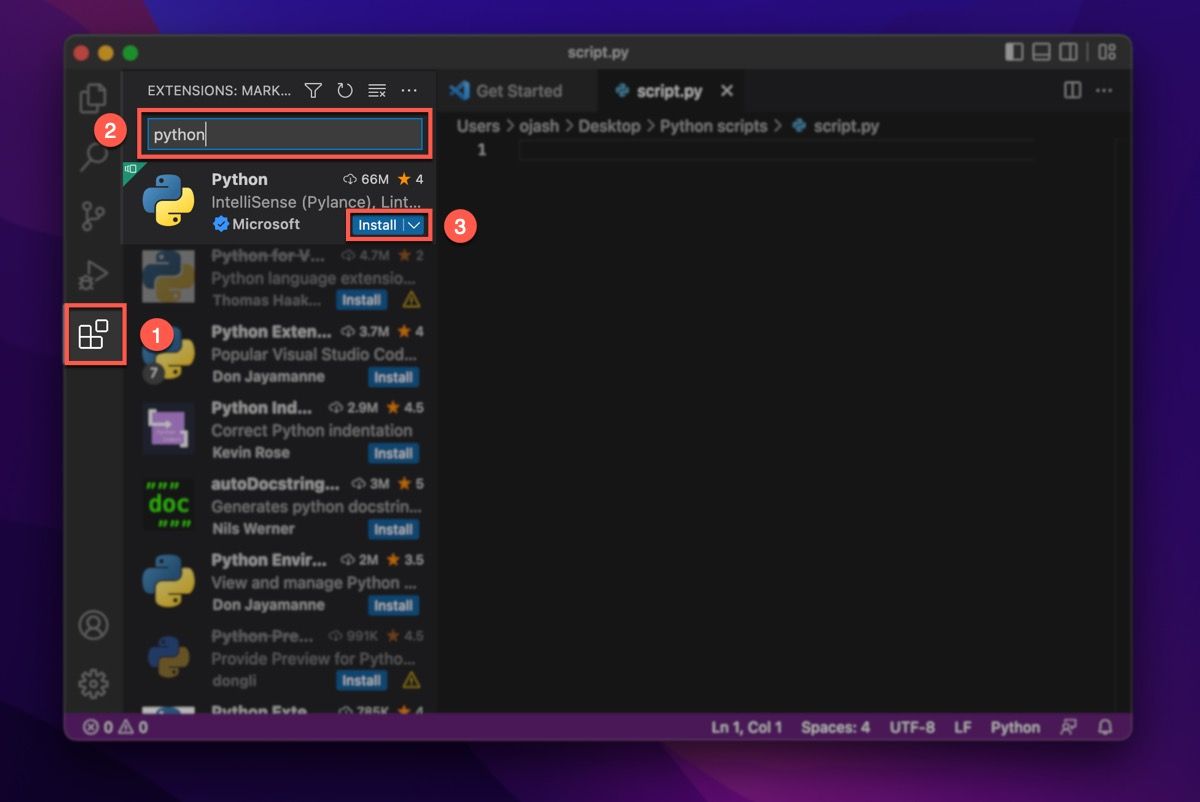Install the Microsoft Python extension

(x=378, y=225)
